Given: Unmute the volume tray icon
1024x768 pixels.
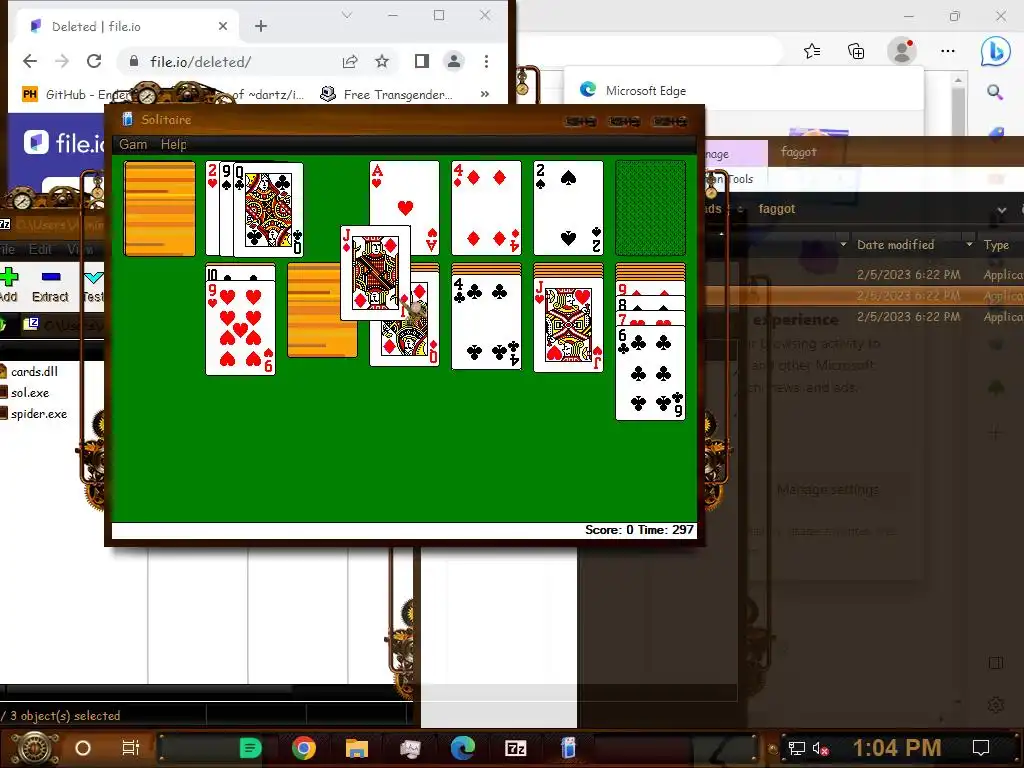Looking at the screenshot, I should pos(821,748).
